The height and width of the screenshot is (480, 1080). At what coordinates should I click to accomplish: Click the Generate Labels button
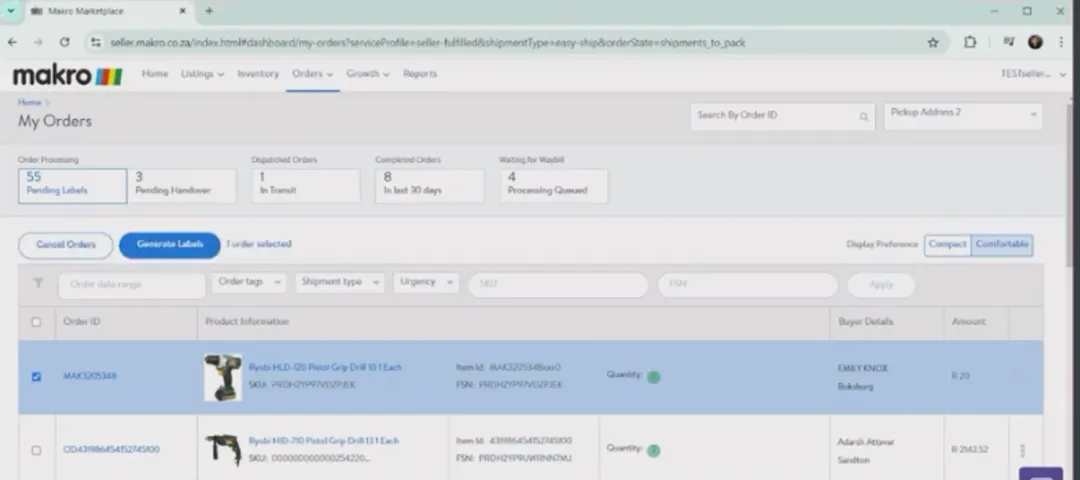[169, 245]
